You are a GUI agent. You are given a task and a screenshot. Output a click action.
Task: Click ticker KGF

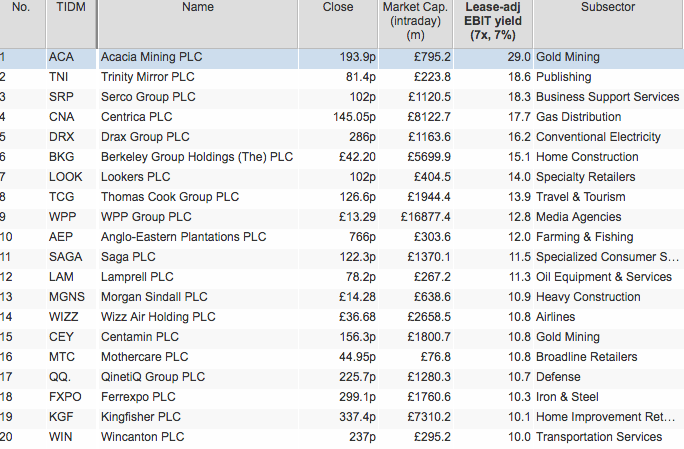pyautogui.click(x=61, y=418)
